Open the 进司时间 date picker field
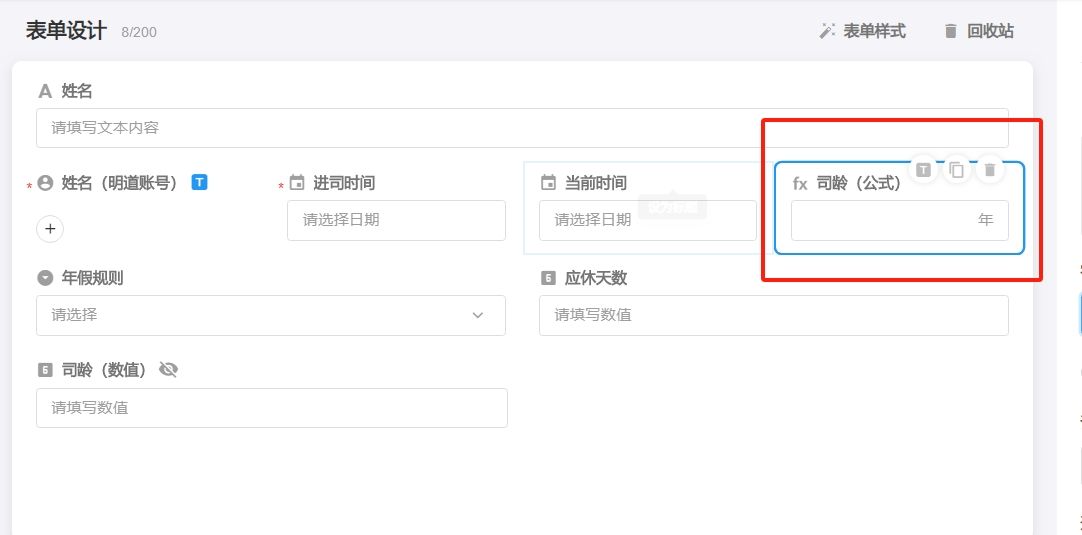The height and width of the screenshot is (535, 1082). point(396,220)
